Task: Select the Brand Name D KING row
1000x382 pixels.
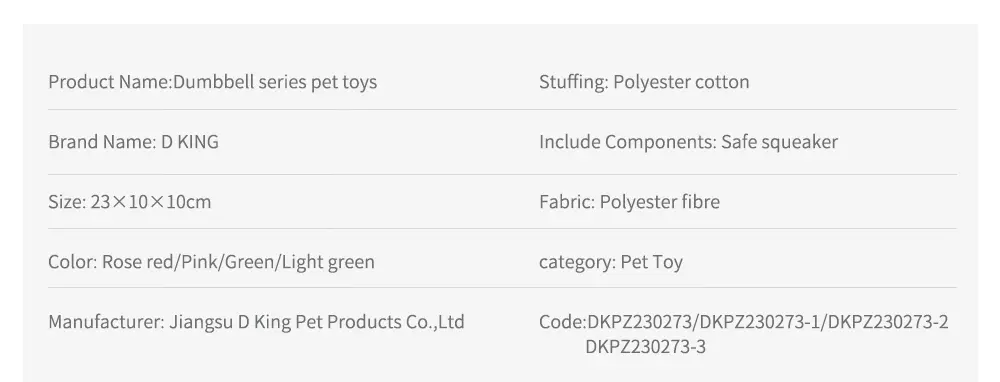Action: click(133, 142)
